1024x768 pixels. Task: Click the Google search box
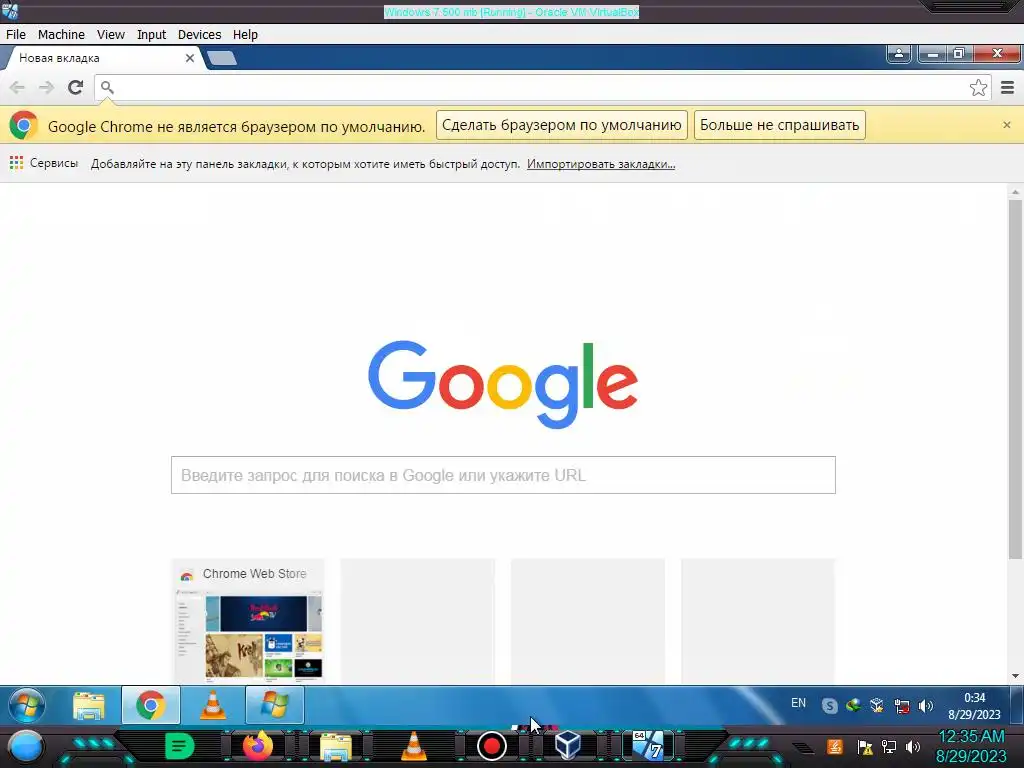point(503,475)
